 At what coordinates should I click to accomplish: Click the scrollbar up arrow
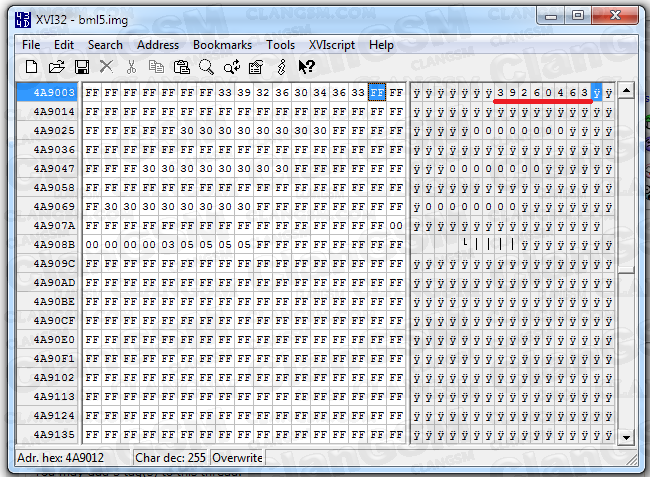pos(626,91)
